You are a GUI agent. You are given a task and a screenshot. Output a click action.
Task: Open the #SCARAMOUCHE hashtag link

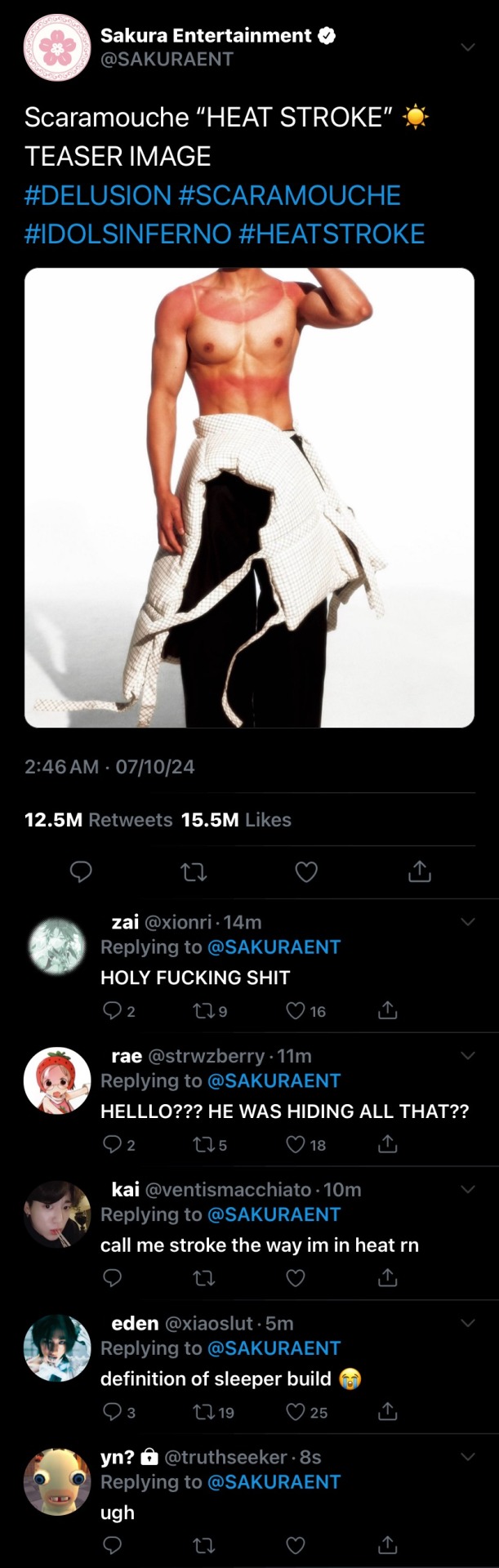(x=289, y=195)
